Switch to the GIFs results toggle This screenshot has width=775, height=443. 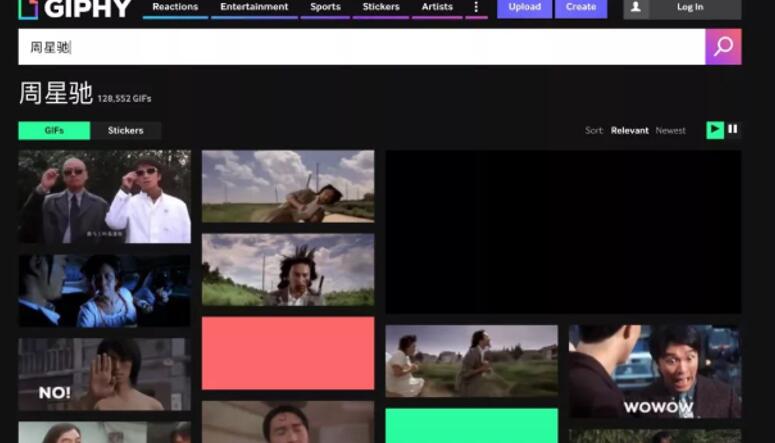pyautogui.click(x=54, y=131)
